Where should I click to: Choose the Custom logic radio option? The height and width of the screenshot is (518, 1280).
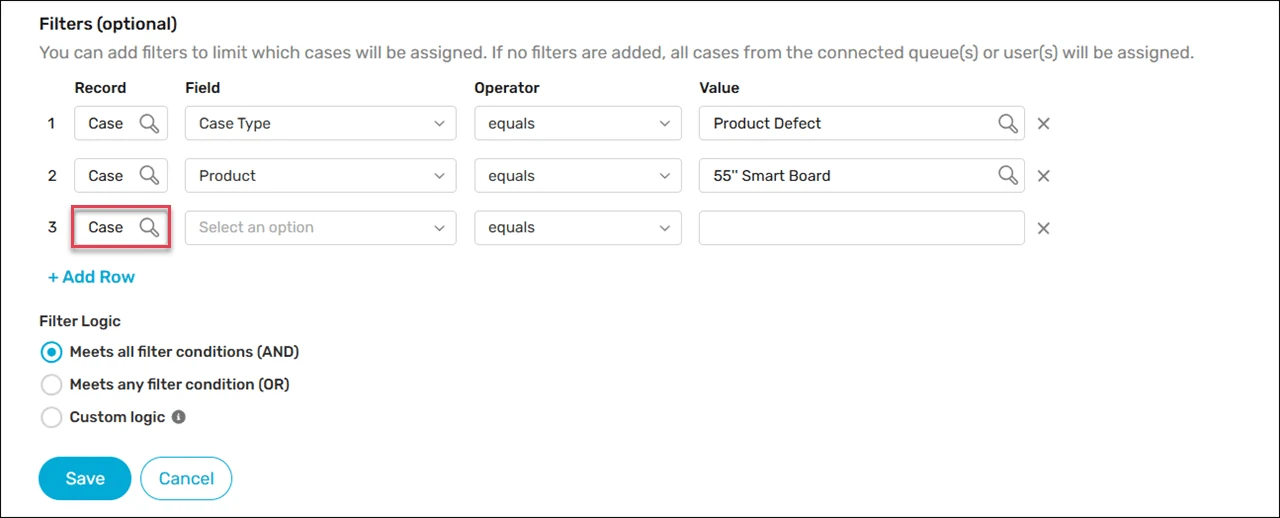[x=51, y=417]
